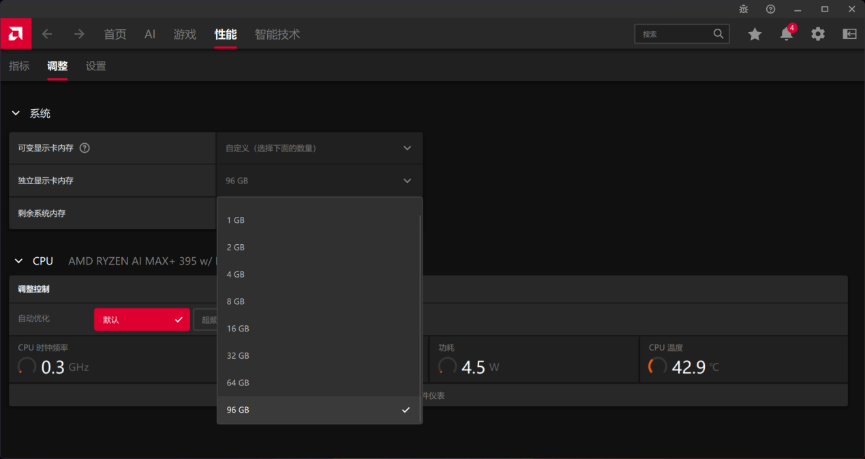The width and height of the screenshot is (865, 459).
Task: Click the 剩余系统内存 label
Action: point(42,213)
